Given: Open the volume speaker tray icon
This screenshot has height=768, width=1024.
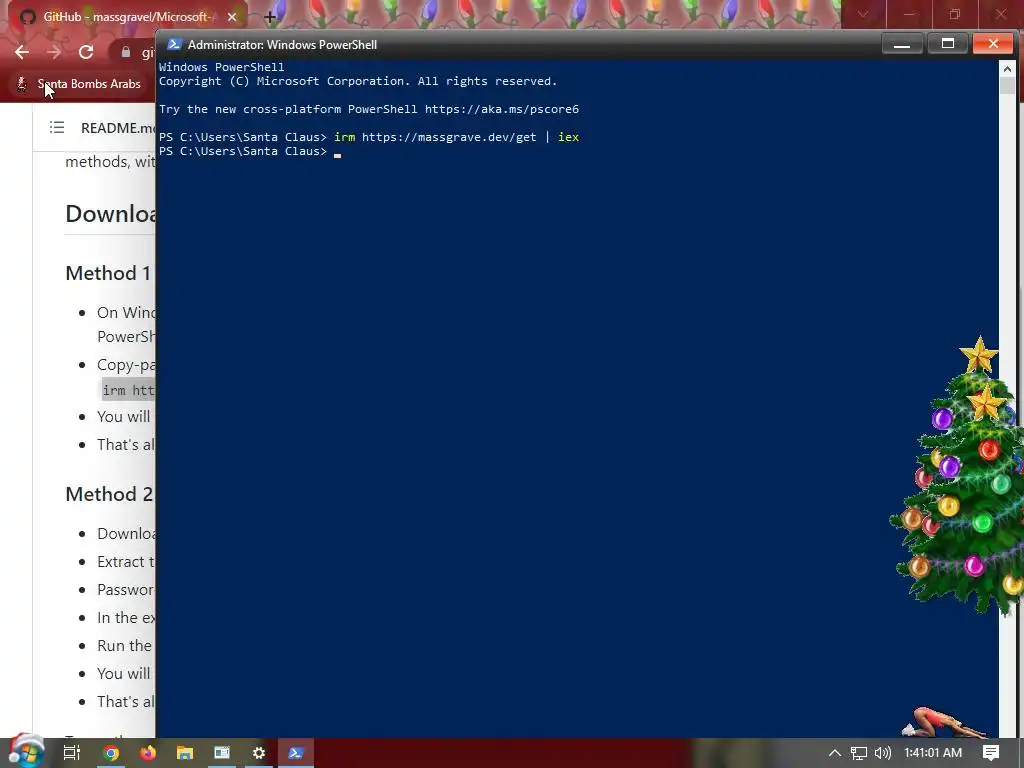Looking at the screenshot, I should (x=883, y=753).
